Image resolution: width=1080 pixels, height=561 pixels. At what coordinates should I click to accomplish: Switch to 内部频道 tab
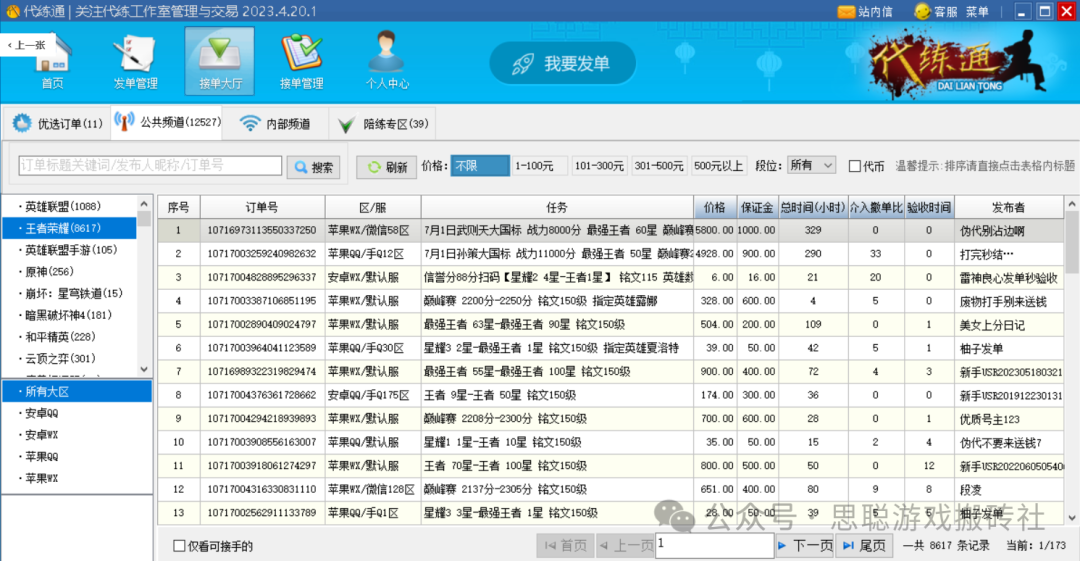[275, 124]
